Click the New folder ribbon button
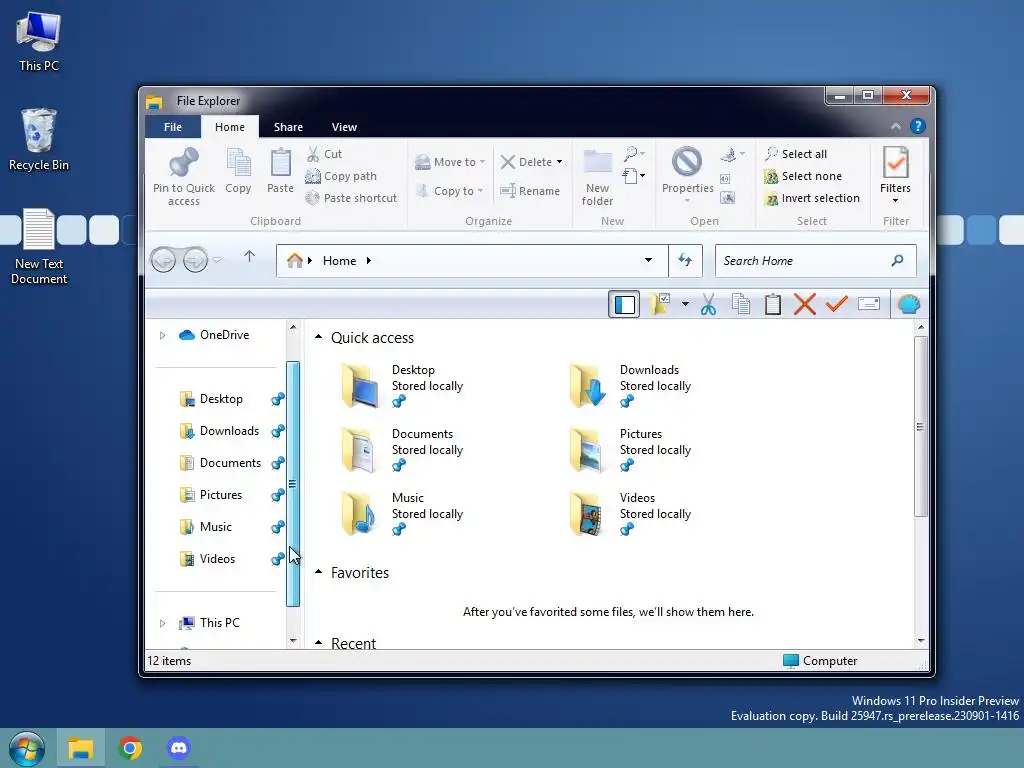The width and height of the screenshot is (1024, 768). (597, 178)
